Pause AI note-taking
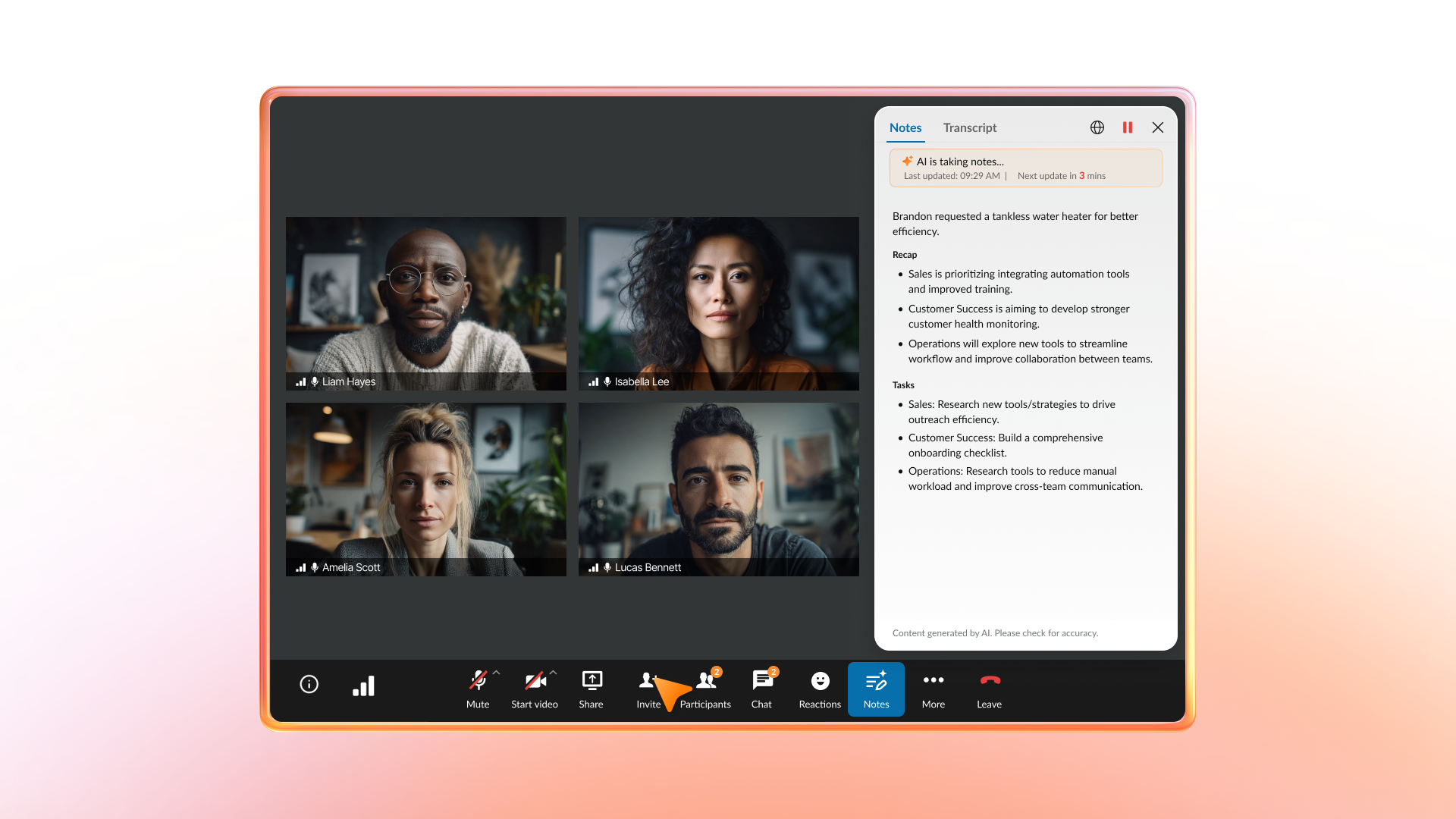Screen dimensions: 1456x819 [x=1128, y=127]
